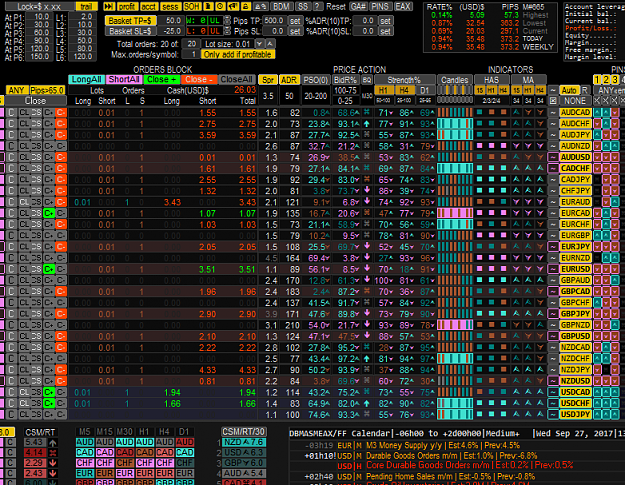Toggle the HAS 15 timeframe button

point(480,90)
